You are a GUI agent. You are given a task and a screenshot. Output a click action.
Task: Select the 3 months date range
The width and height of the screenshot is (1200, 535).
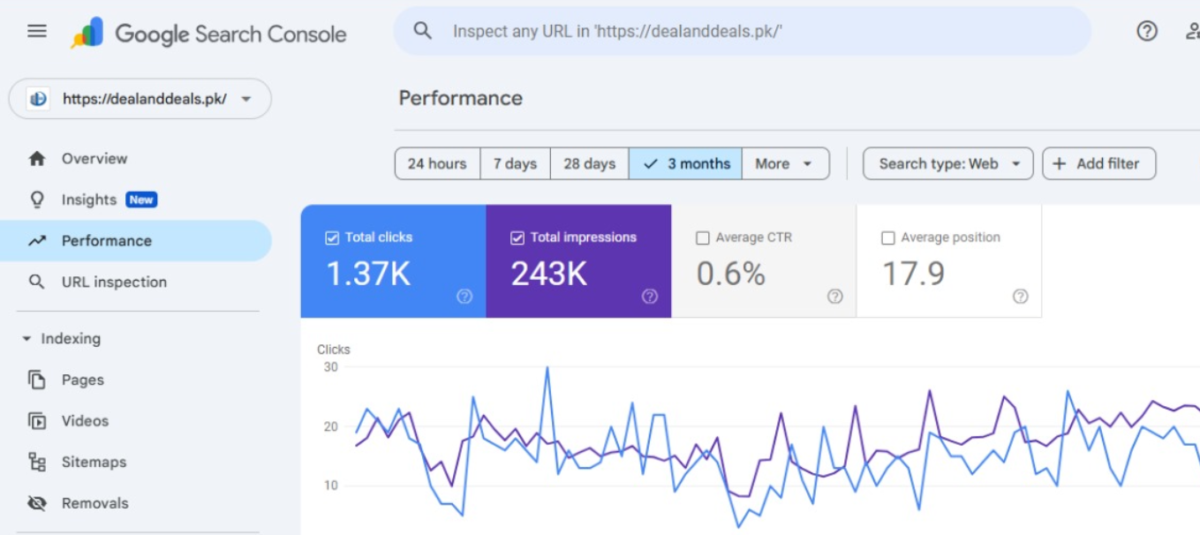coord(686,164)
